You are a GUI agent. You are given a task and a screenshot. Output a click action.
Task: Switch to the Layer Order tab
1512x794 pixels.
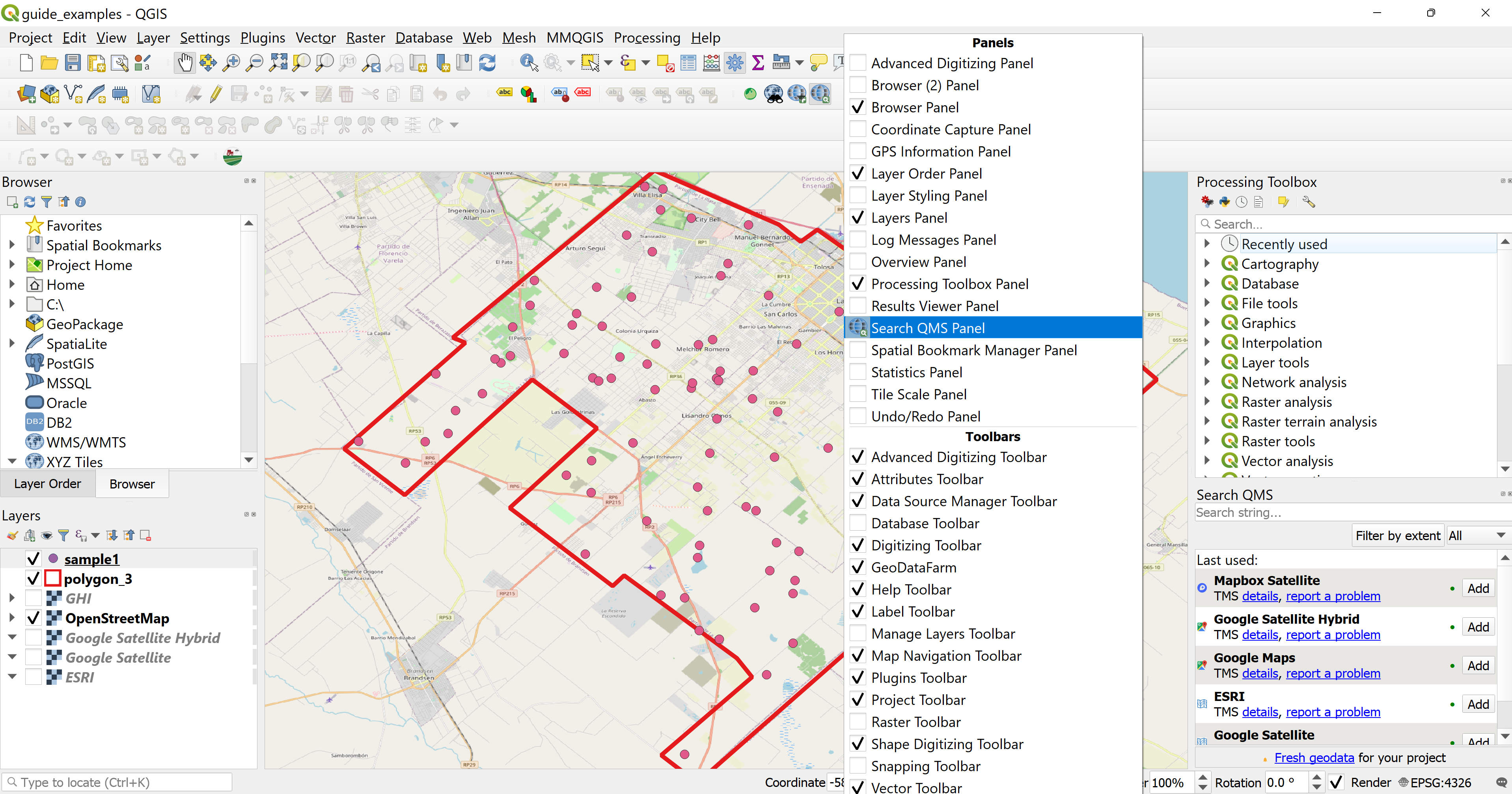[48, 484]
